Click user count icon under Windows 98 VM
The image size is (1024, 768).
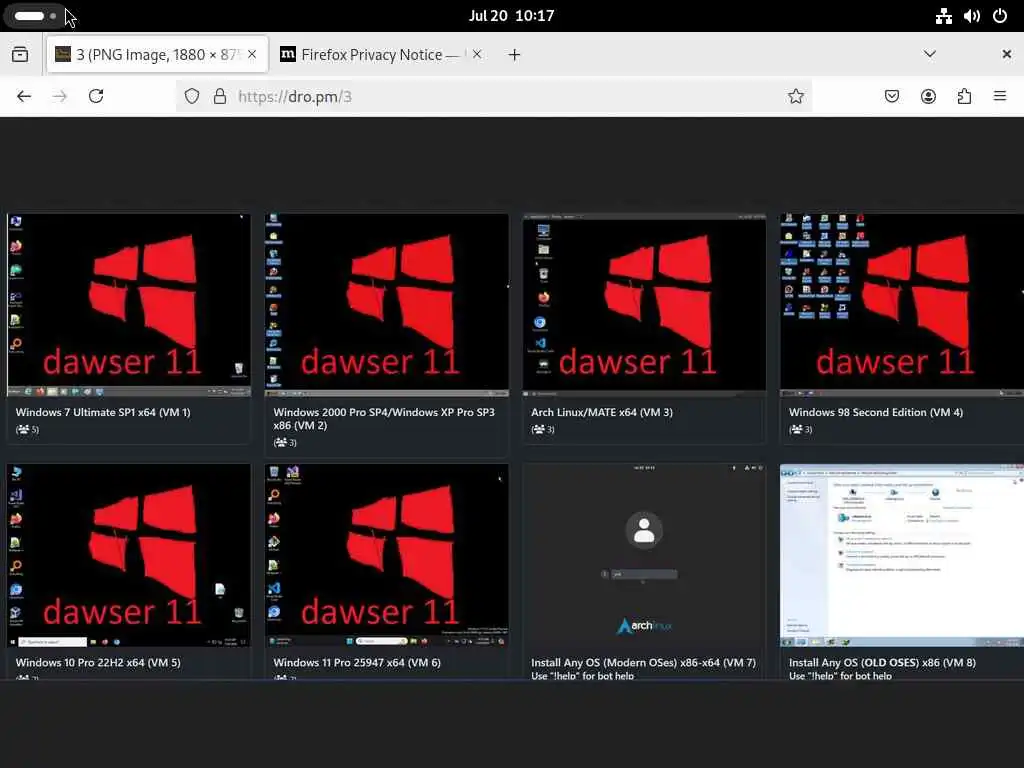(797, 429)
